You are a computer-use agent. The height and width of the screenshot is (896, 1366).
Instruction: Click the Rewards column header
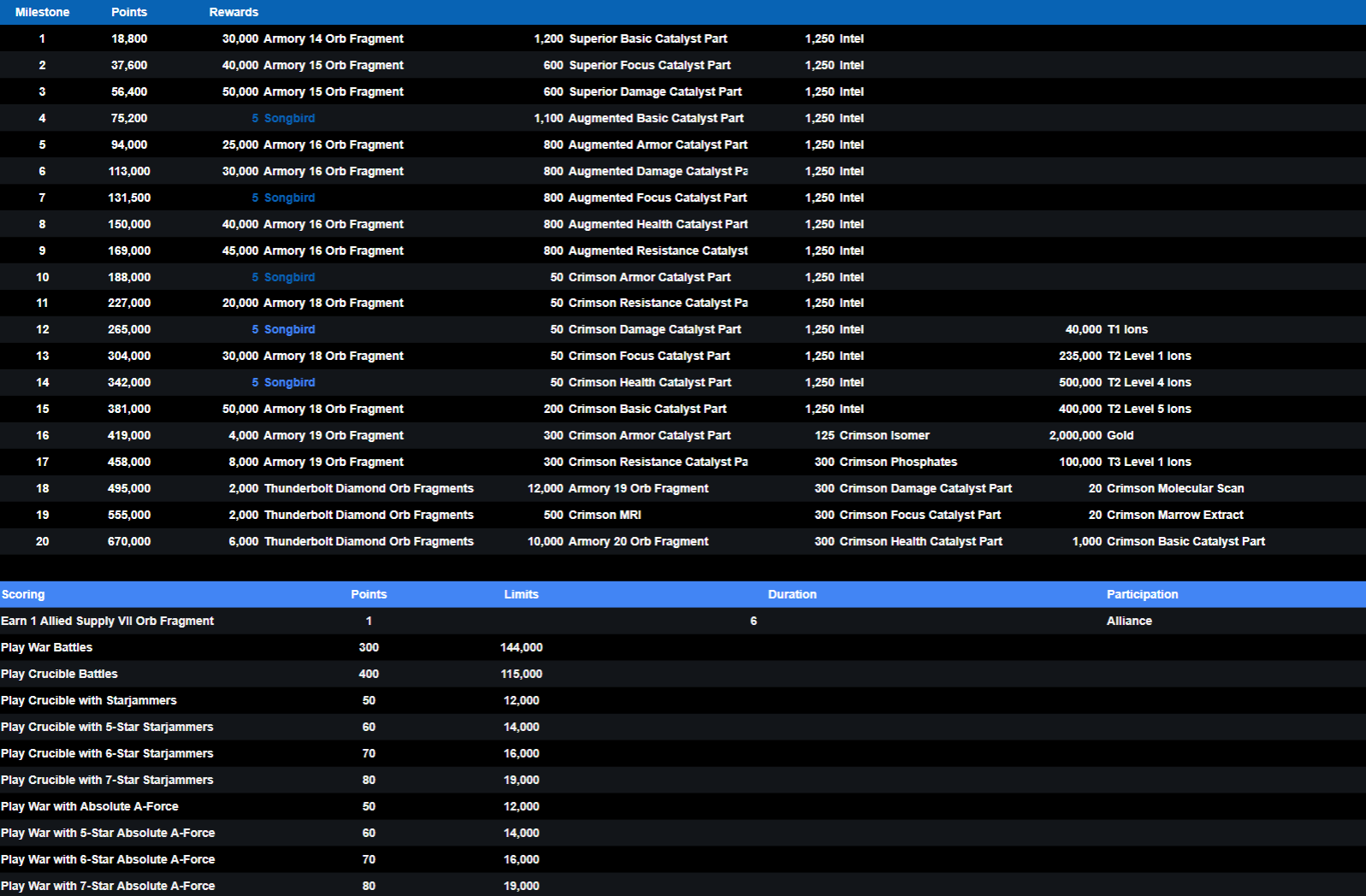coord(234,12)
